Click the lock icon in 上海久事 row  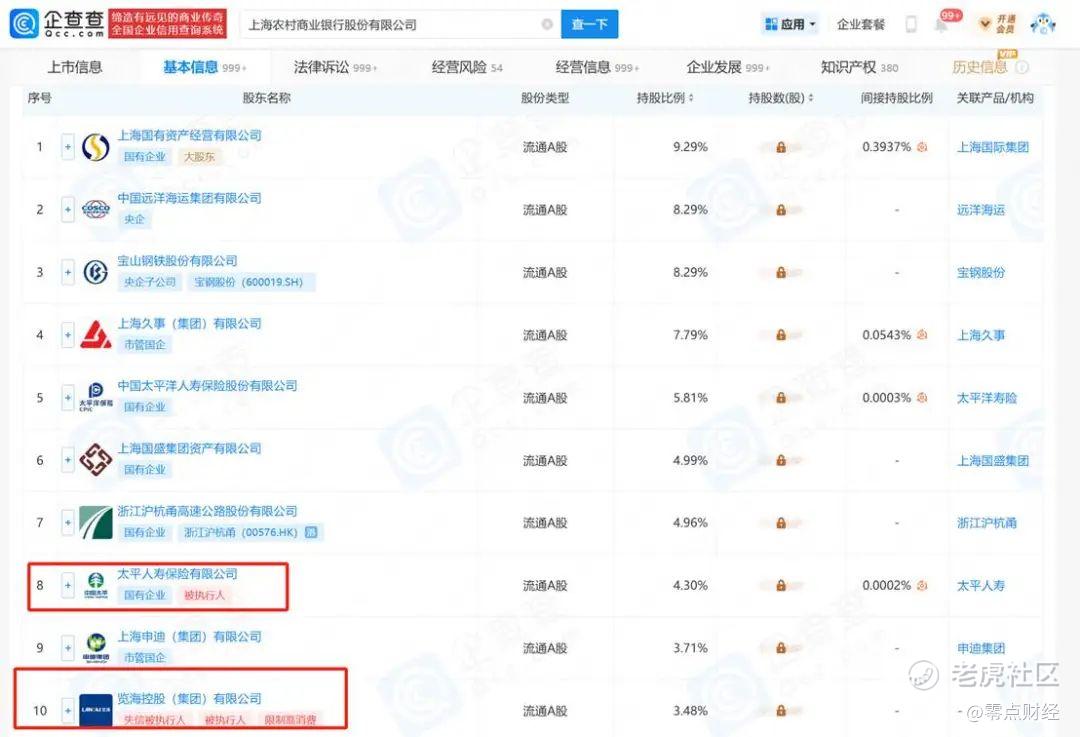pos(781,335)
